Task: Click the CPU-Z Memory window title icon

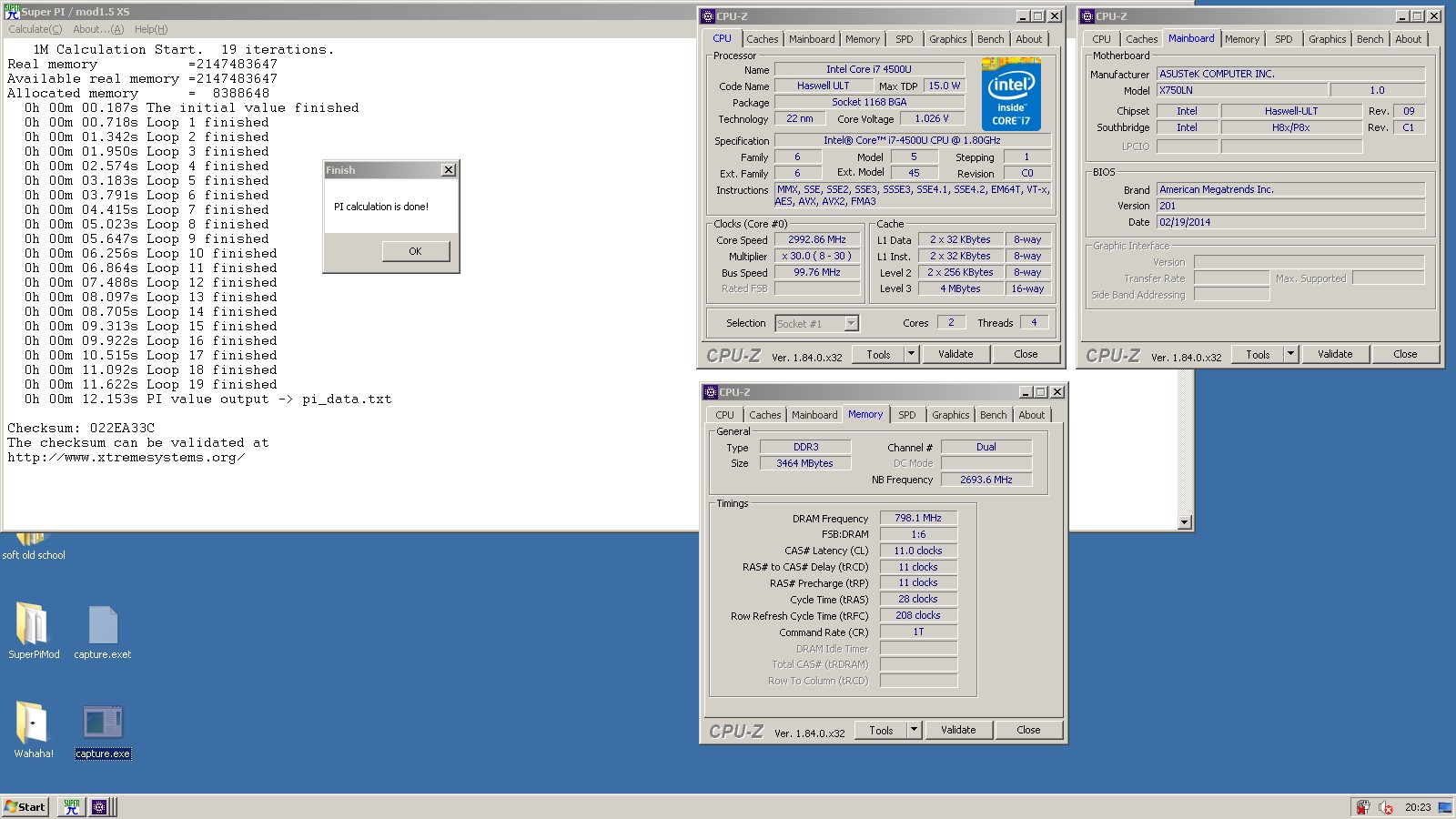Action: [711, 392]
